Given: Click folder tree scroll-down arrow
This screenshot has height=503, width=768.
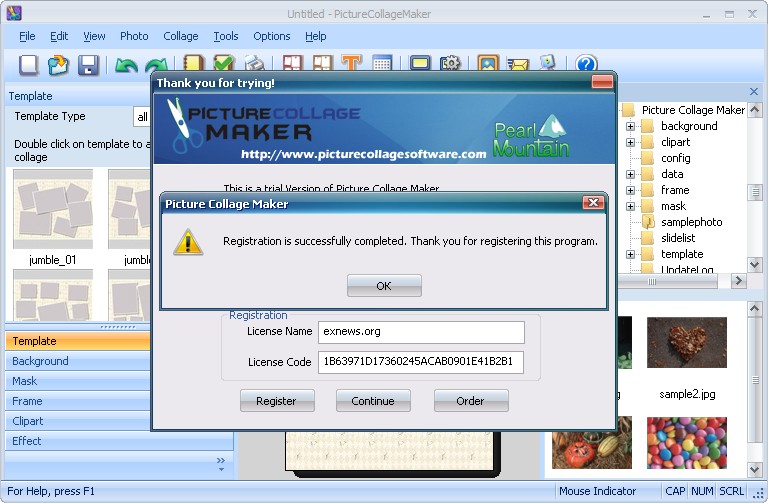Looking at the screenshot, I should coord(755,265).
